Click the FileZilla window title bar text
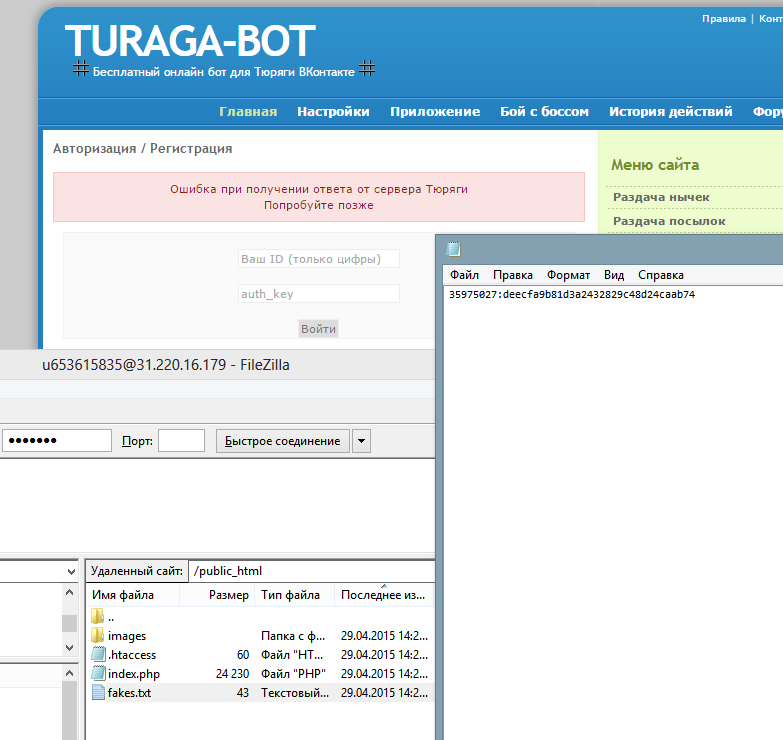783x740 pixels. [166, 365]
